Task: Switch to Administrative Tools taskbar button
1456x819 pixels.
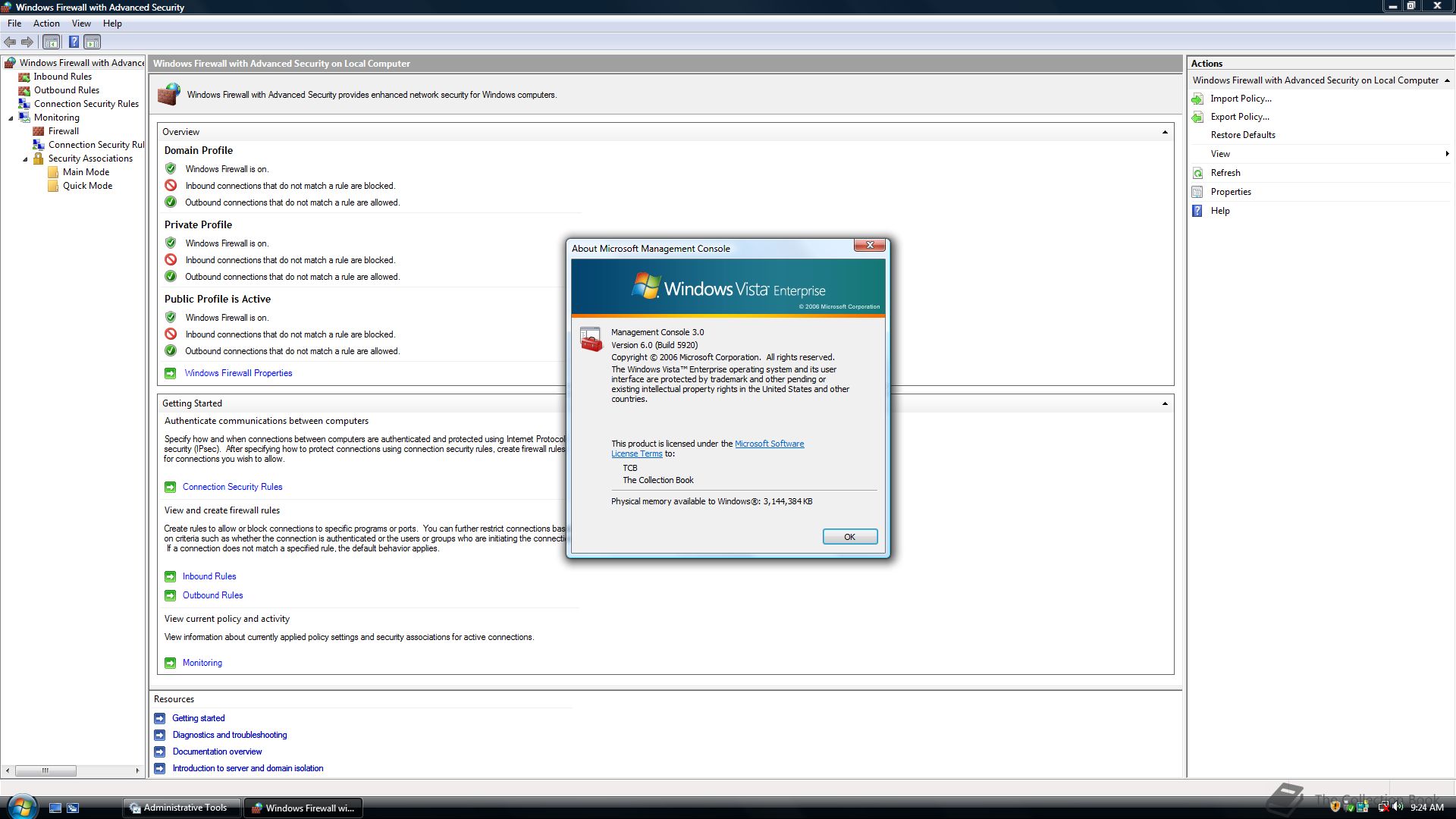Action: point(181,808)
